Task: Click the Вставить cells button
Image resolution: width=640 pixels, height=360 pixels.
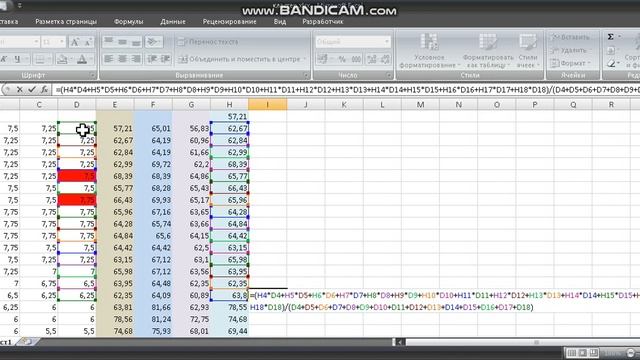Action: (x=570, y=37)
